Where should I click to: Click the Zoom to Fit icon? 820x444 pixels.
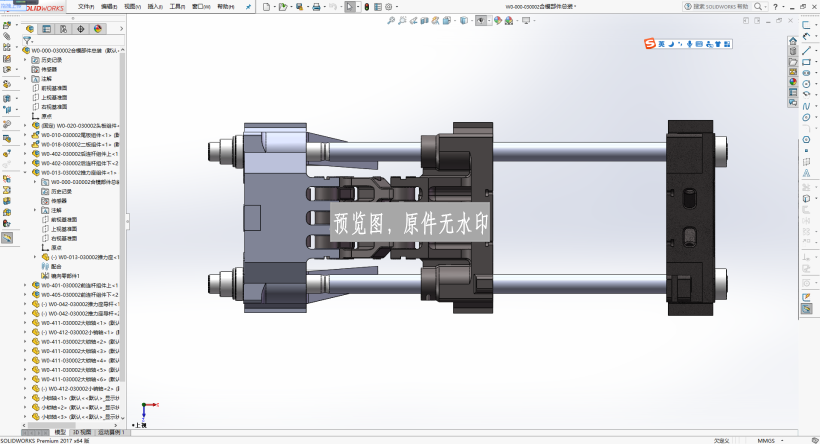coord(391,20)
